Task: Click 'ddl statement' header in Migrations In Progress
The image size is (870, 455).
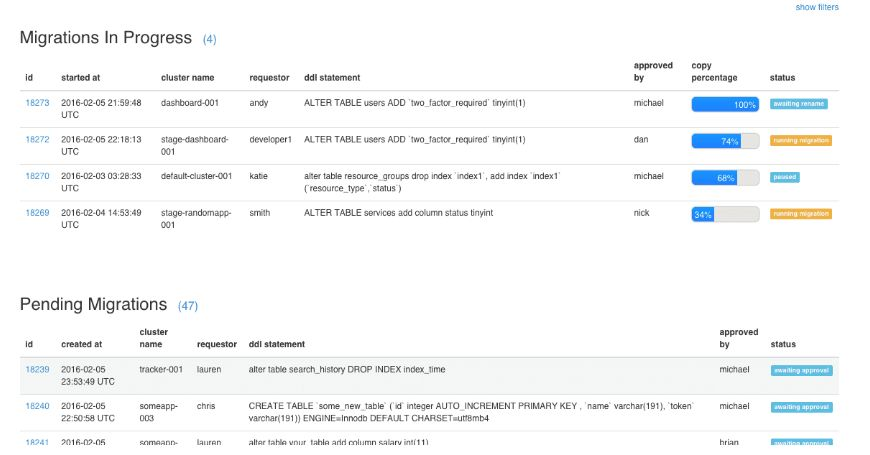Action: (x=332, y=78)
